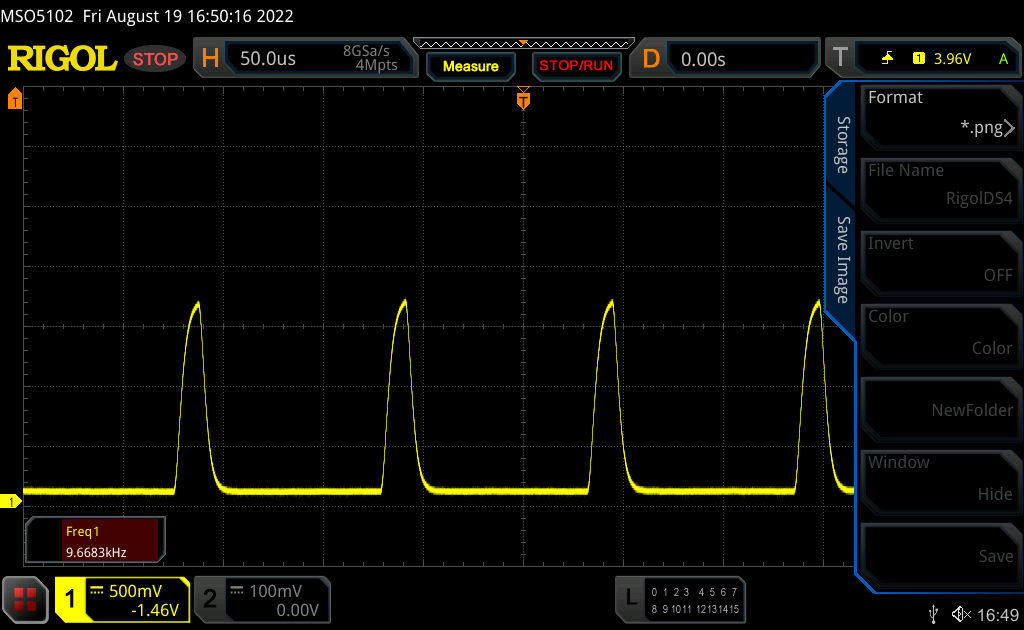Click the Save button
This screenshot has width=1024, height=630.
point(940,555)
